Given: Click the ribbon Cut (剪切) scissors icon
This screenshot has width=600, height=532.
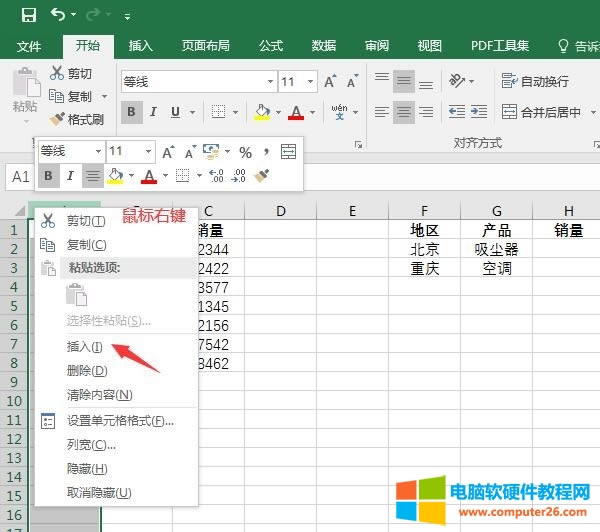Looking at the screenshot, I should coord(57,73).
